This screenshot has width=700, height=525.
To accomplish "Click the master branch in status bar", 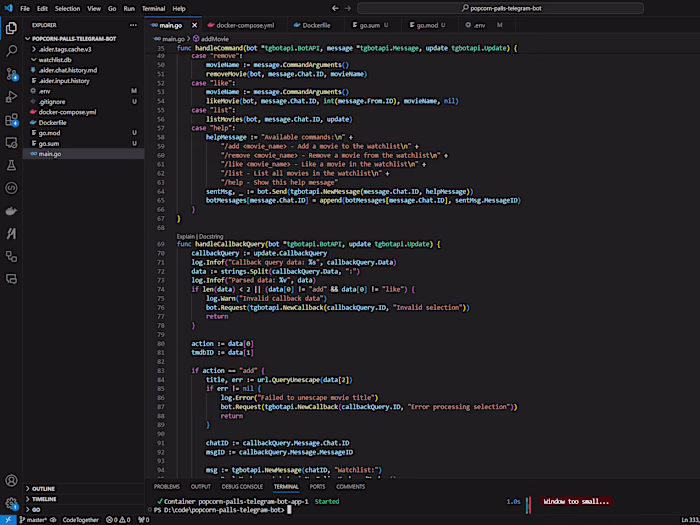I will pyautogui.click(x=33, y=520).
